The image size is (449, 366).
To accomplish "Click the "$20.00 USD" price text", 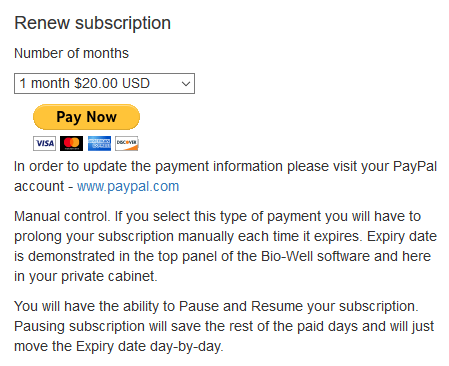I will [x=112, y=83].
